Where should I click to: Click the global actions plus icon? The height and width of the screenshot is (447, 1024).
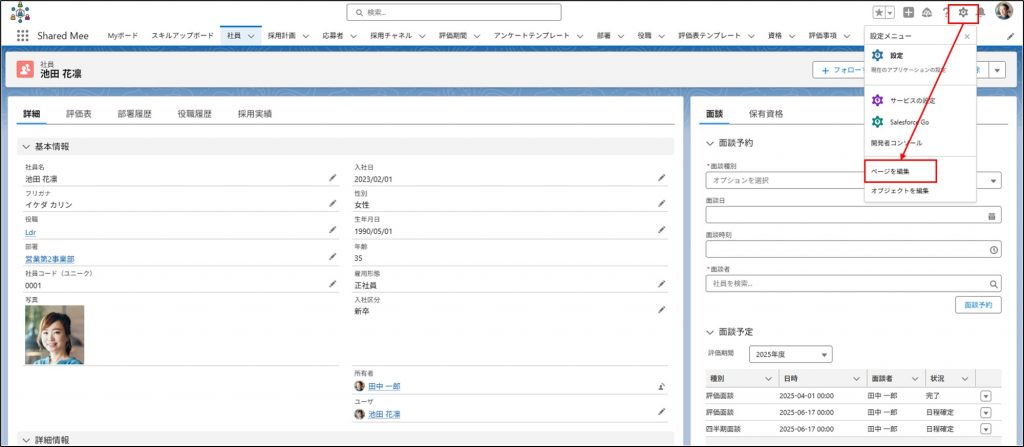[x=908, y=12]
